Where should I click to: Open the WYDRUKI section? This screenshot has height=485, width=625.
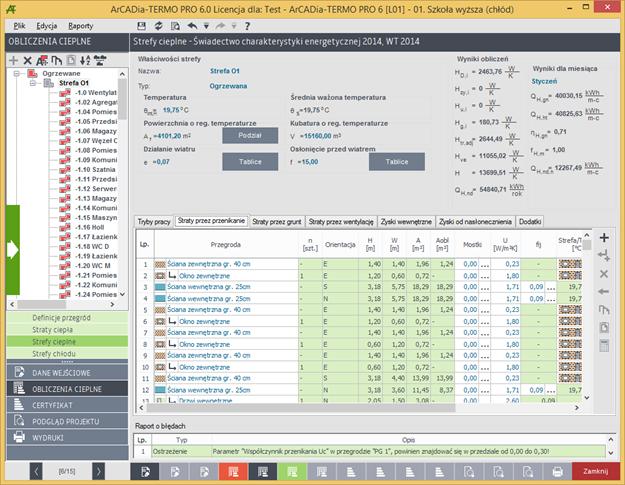pyautogui.click(x=67, y=437)
